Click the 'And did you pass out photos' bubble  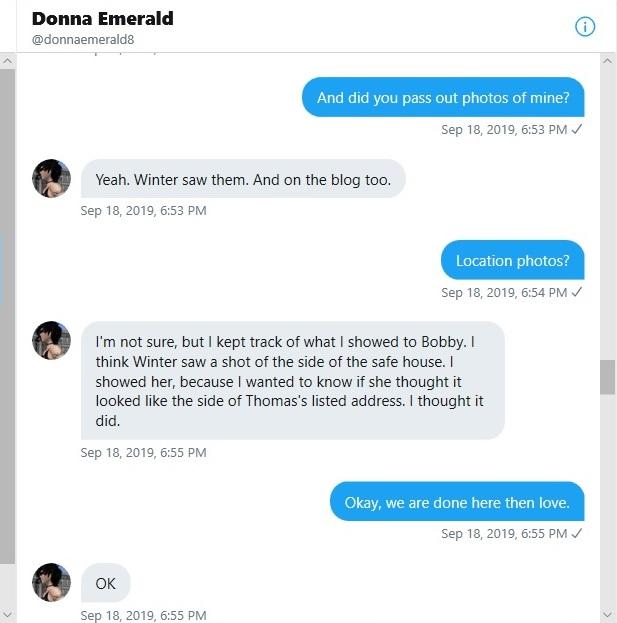coord(443,97)
